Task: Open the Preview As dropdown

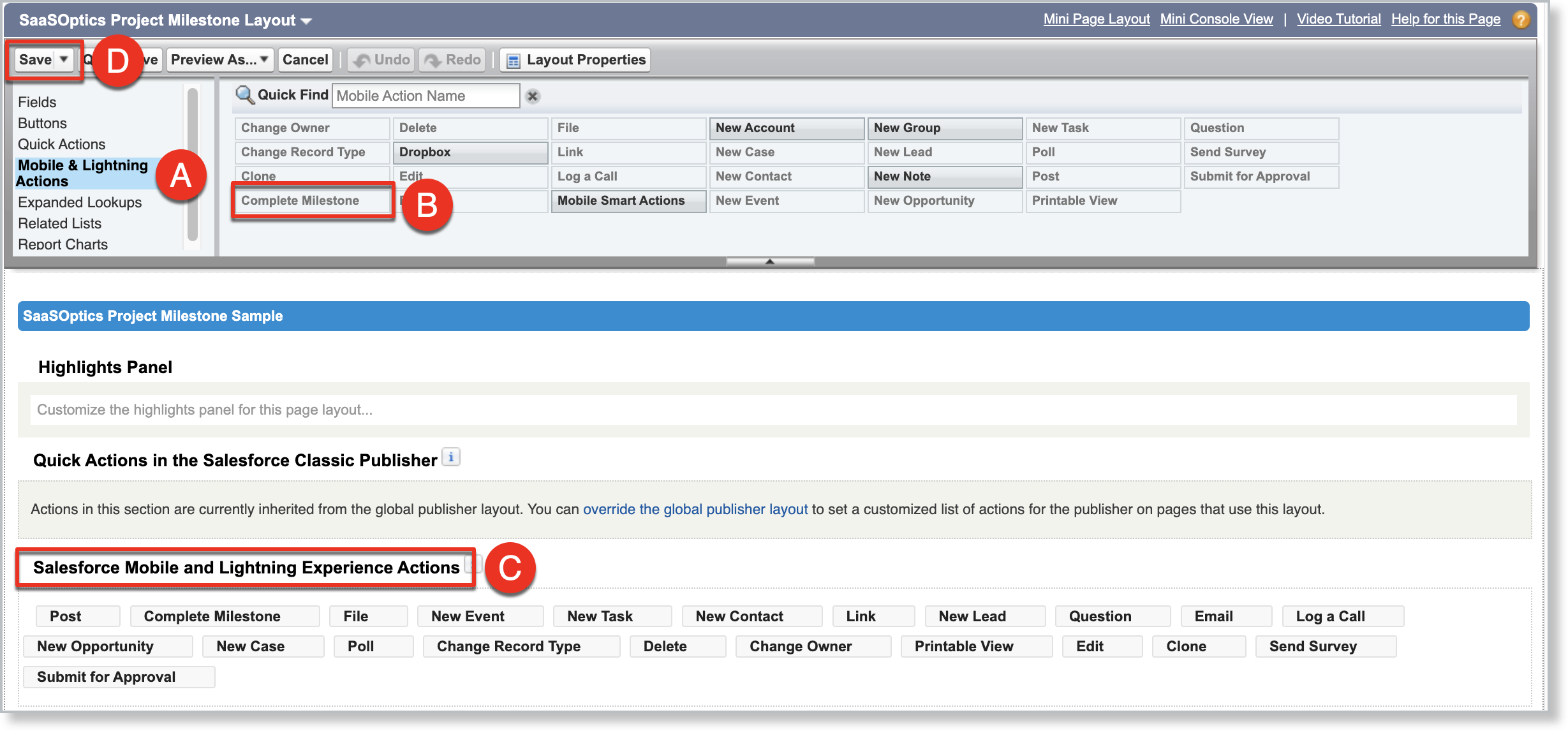Action: pos(220,60)
